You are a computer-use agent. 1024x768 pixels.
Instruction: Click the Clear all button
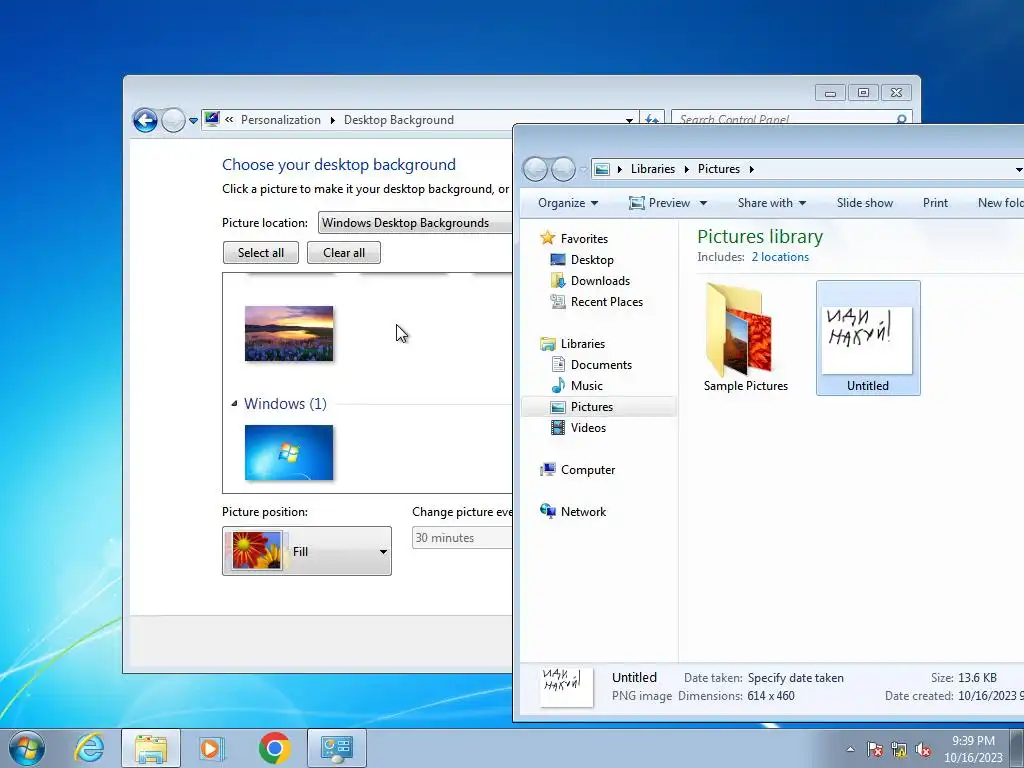pyautogui.click(x=344, y=253)
